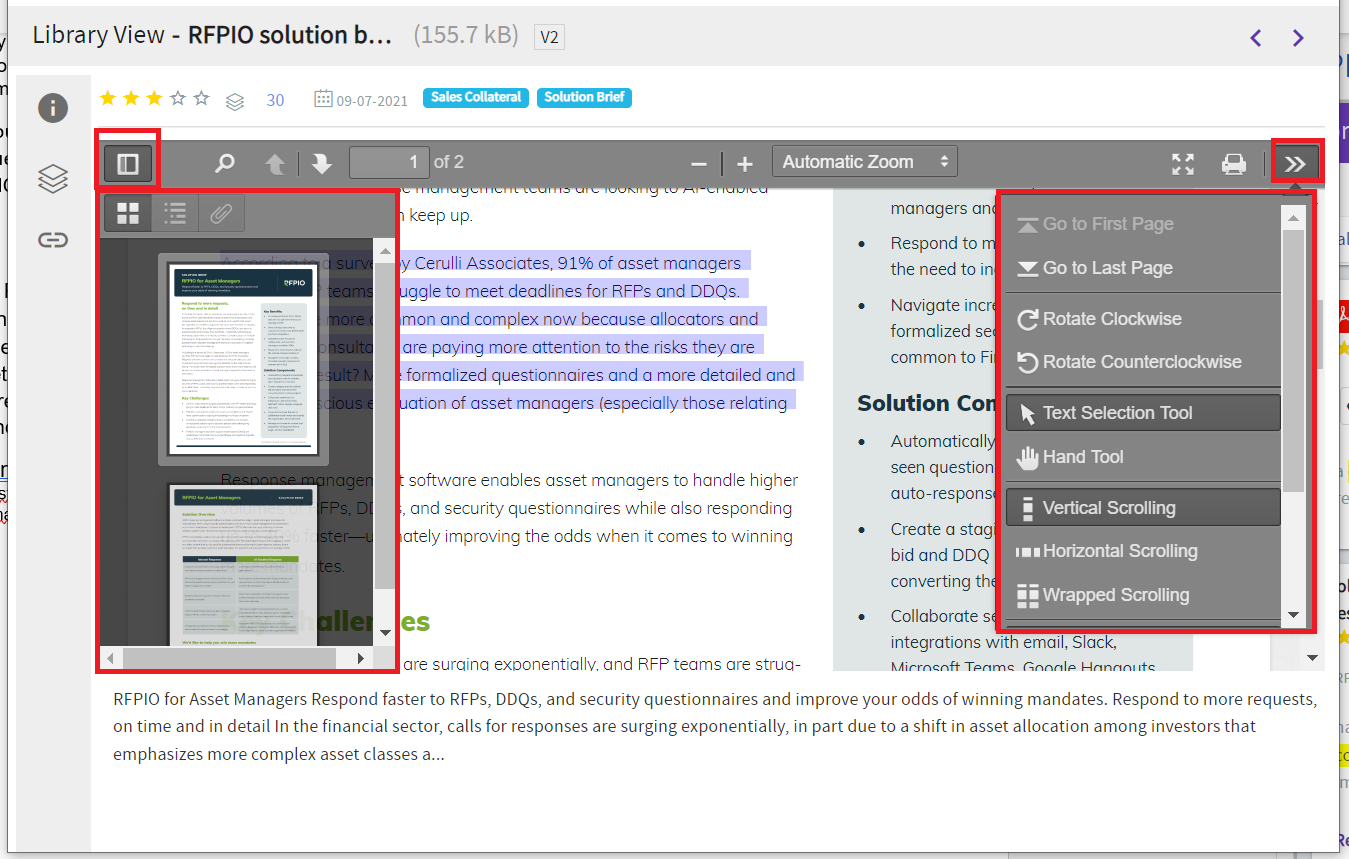1349x859 pixels.
Task: Click the thumbnail sidebar scroll down arrow
Action: (385, 632)
